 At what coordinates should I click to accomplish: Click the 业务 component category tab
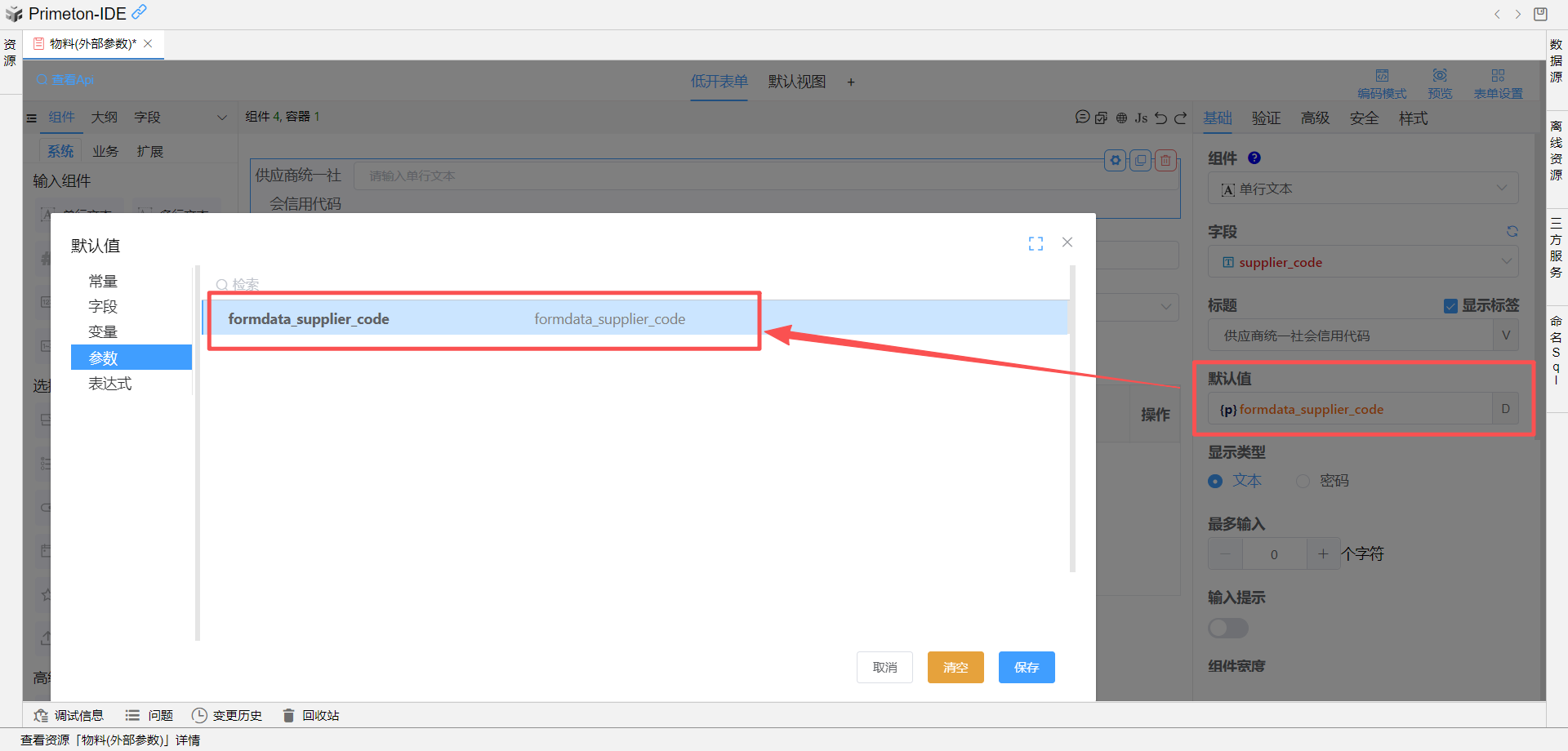[105, 151]
